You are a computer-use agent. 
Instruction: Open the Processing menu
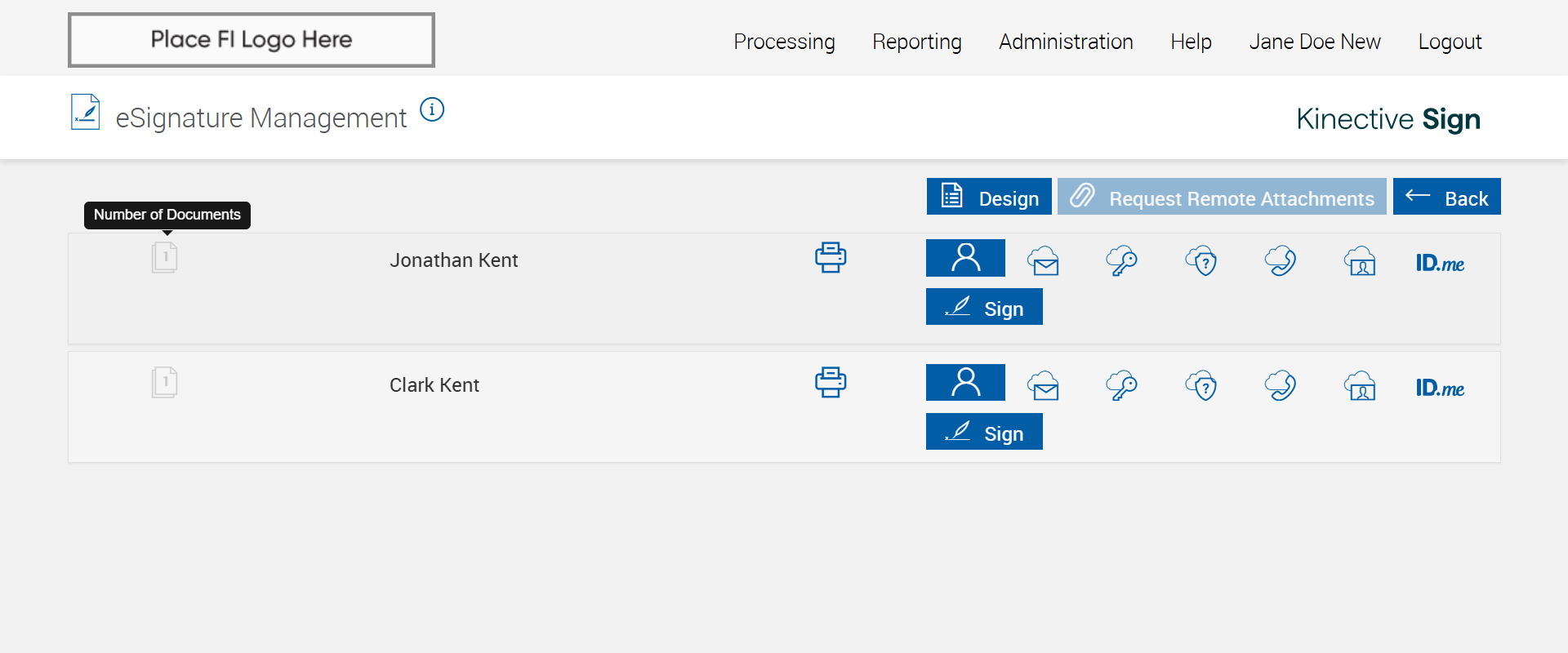click(x=784, y=42)
